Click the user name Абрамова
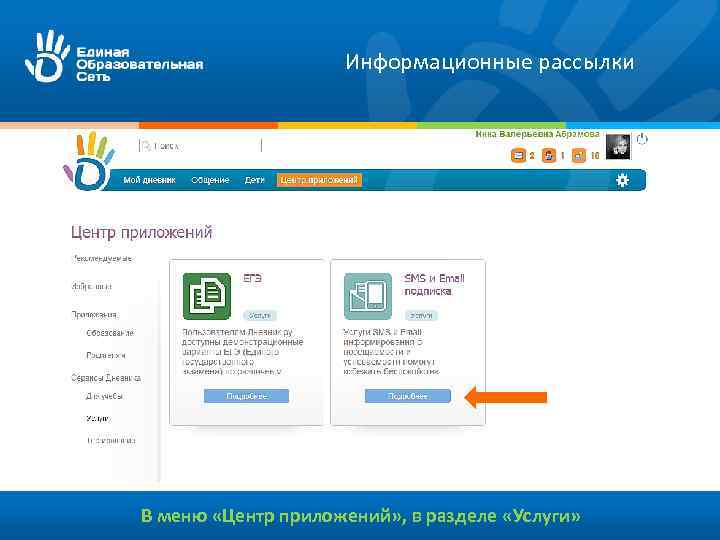Screen dimensions: 720x540 (537, 134)
